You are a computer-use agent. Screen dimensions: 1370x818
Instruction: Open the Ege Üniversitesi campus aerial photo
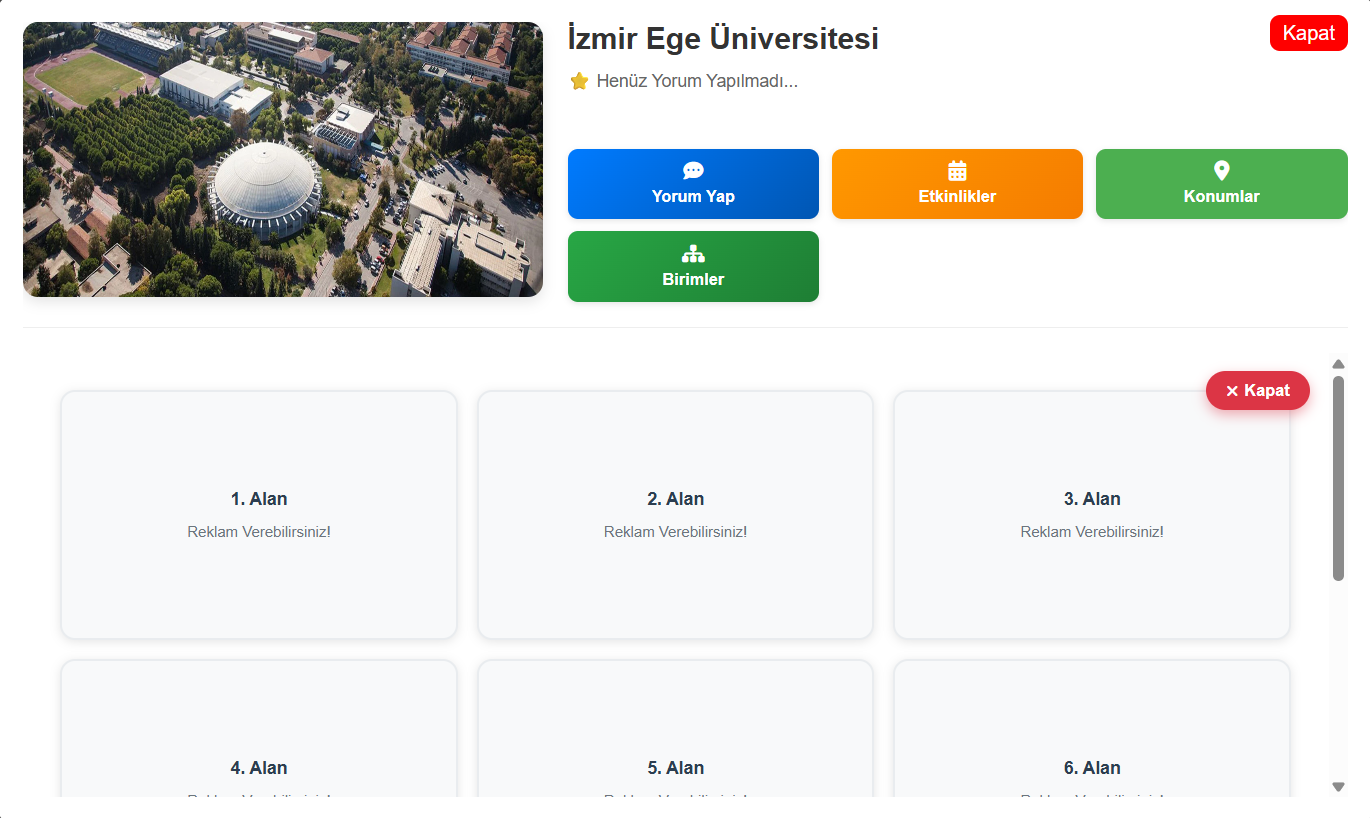tap(283, 160)
